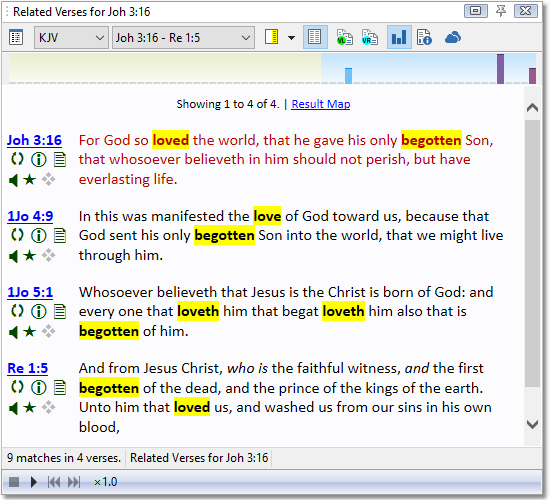Image resolution: width=550 pixels, height=502 pixels.
Task: Click the cyan VR verse reference icon
Action: pos(370,37)
